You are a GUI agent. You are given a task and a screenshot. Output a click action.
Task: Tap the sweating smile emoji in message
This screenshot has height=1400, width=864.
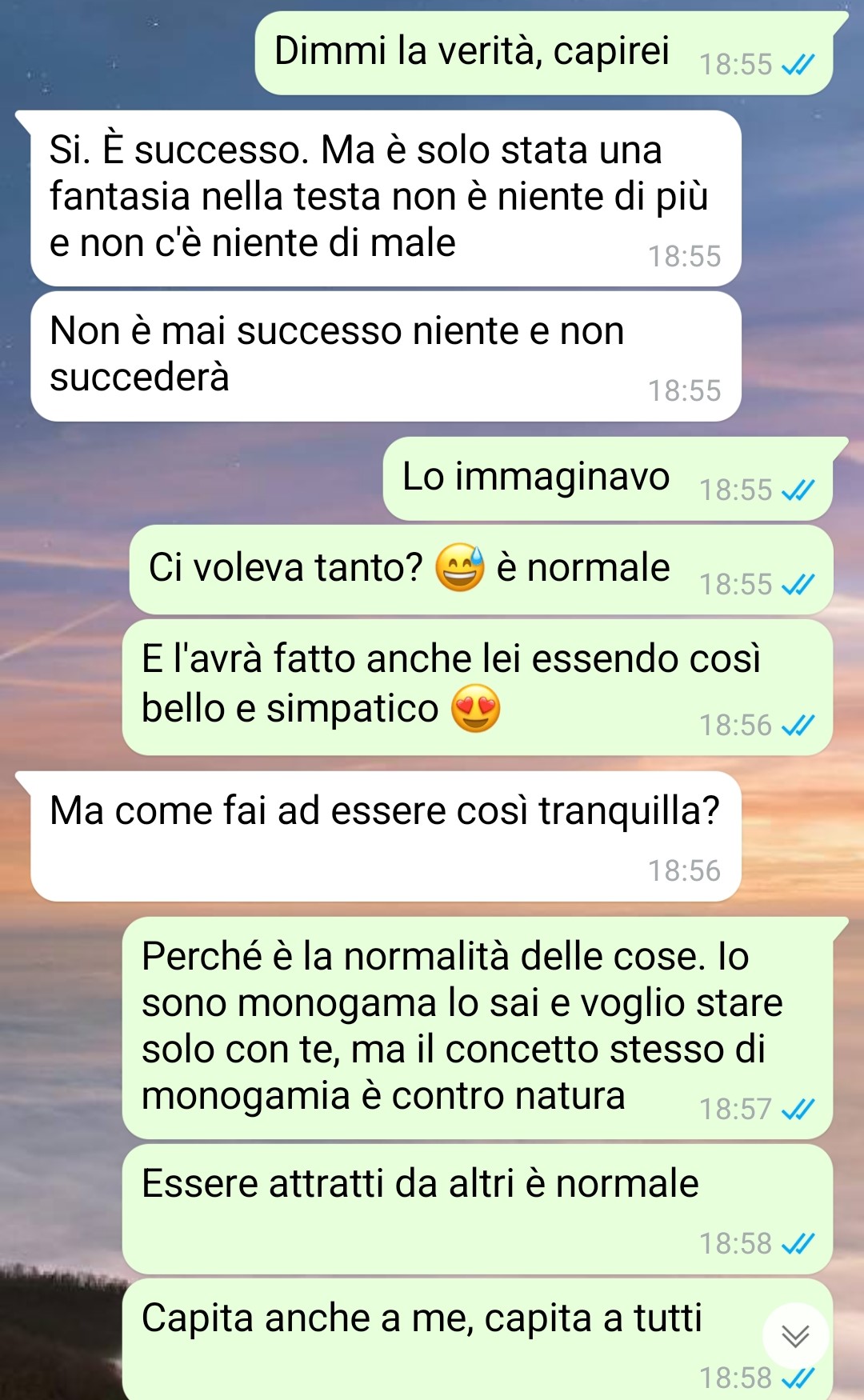[x=460, y=567]
